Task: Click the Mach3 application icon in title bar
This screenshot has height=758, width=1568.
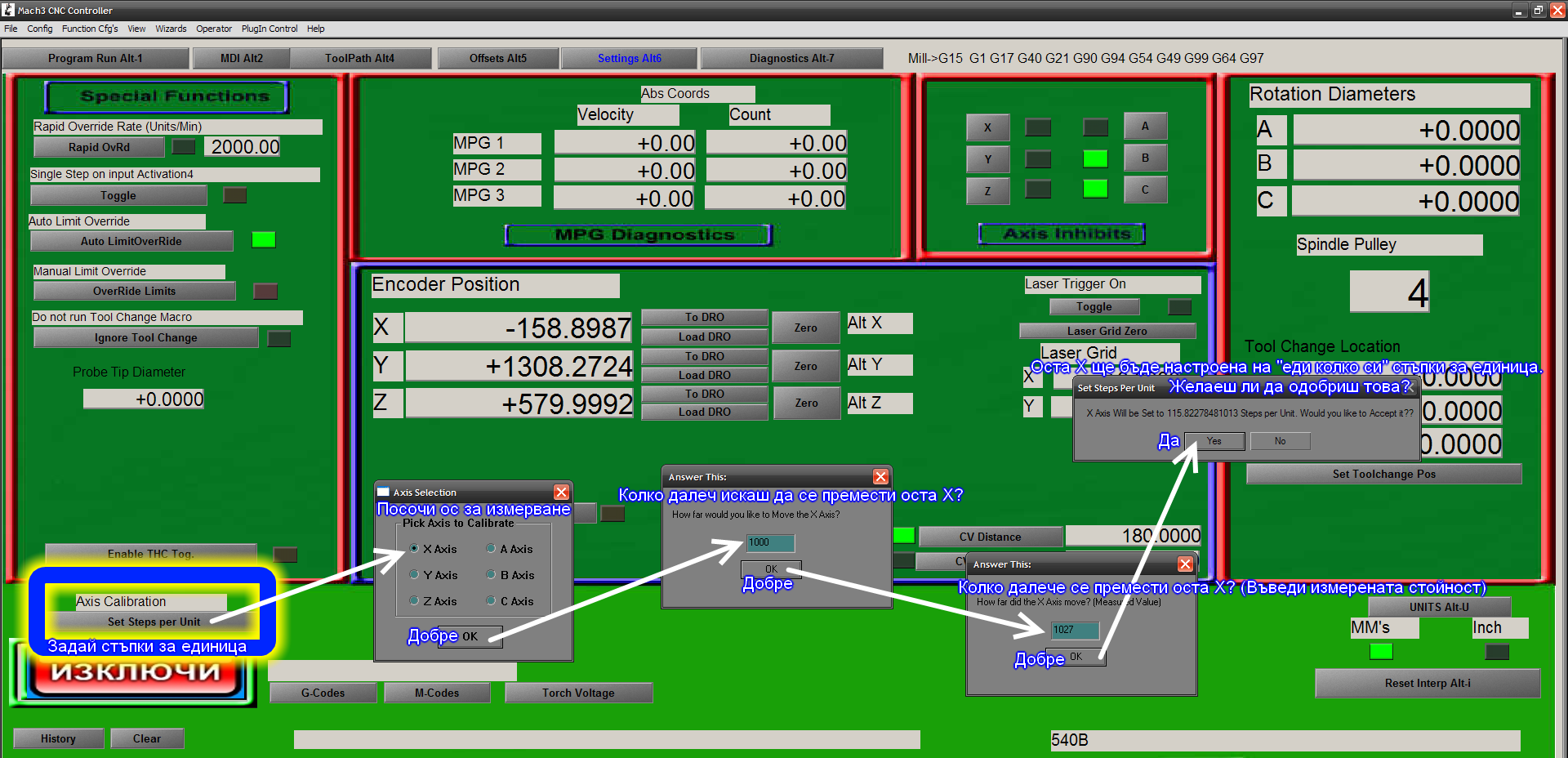Action: (x=8, y=10)
